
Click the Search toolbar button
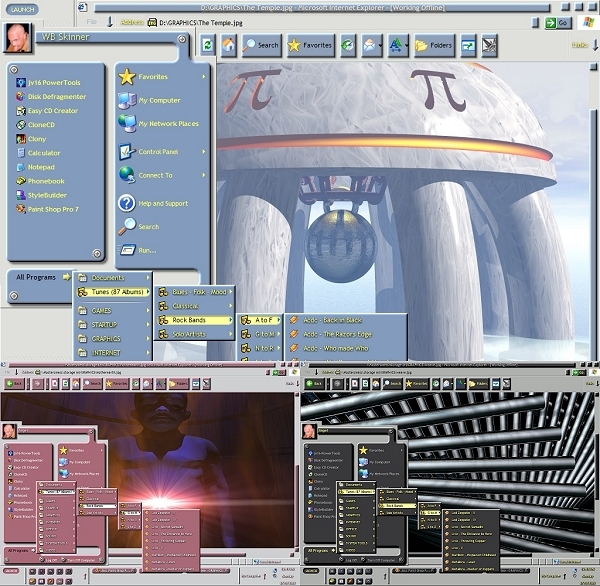click(x=262, y=46)
